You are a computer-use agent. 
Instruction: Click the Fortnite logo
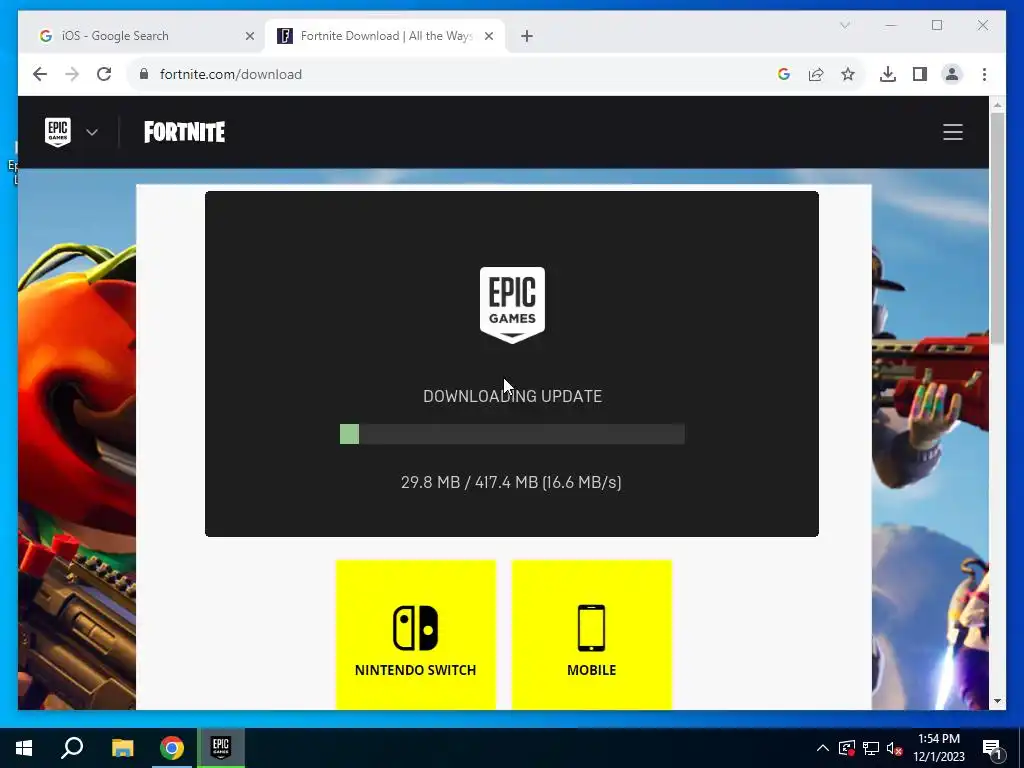[x=184, y=132]
